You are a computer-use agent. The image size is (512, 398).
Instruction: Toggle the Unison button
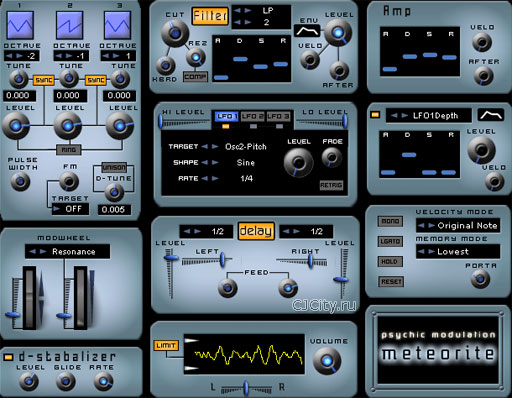tap(114, 167)
